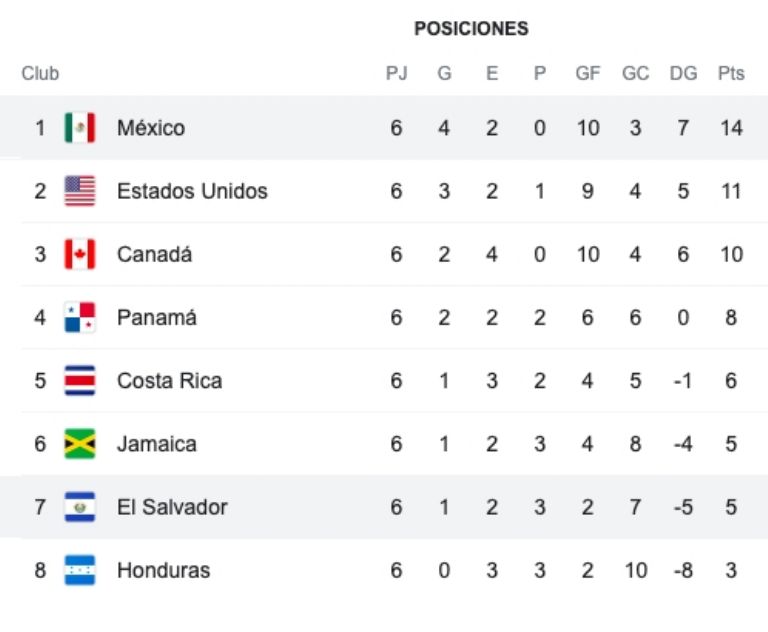768x632 pixels.
Task: Click the Honduras flag icon
Action: coord(80,570)
